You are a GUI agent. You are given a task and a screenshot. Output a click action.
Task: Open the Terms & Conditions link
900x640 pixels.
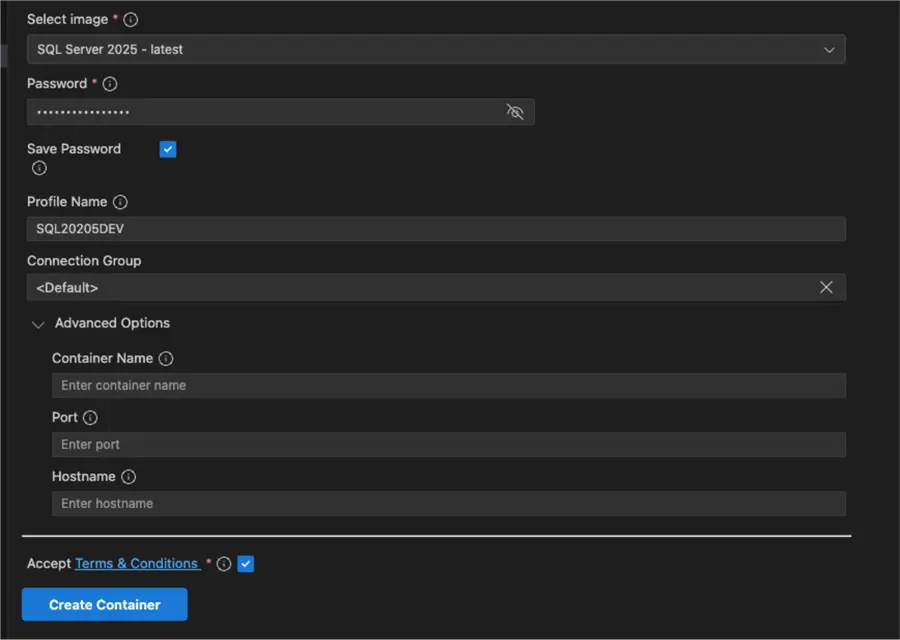[x=137, y=563]
